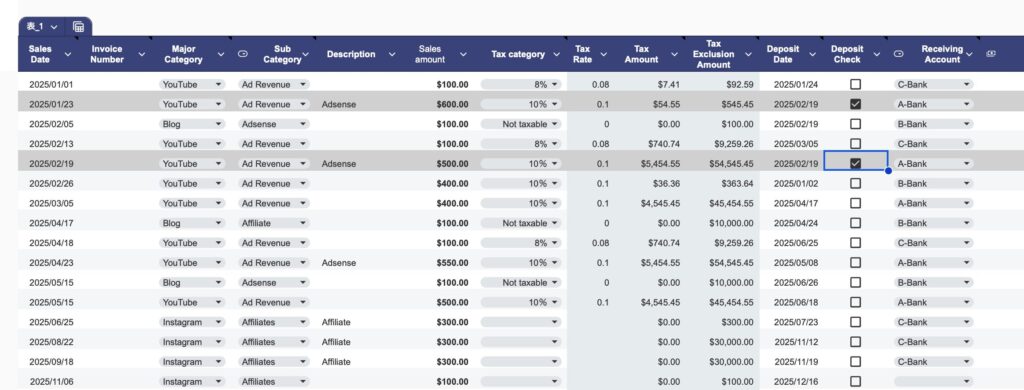Open the empty Receiving Account dropdown for 2025/11/06
Screen dimensions: 1024x390
[x=933, y=382]
